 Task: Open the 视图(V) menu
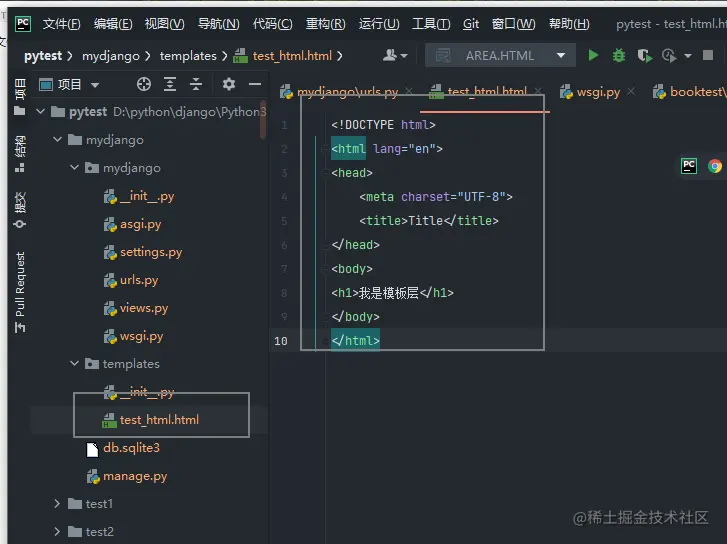tap(164, 24)
